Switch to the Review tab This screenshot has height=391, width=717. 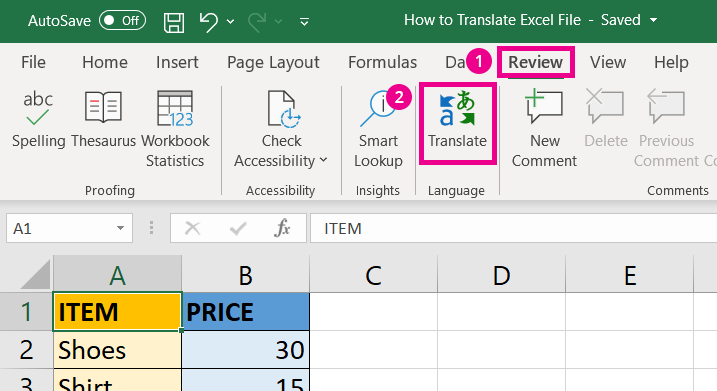coord(535,62)
